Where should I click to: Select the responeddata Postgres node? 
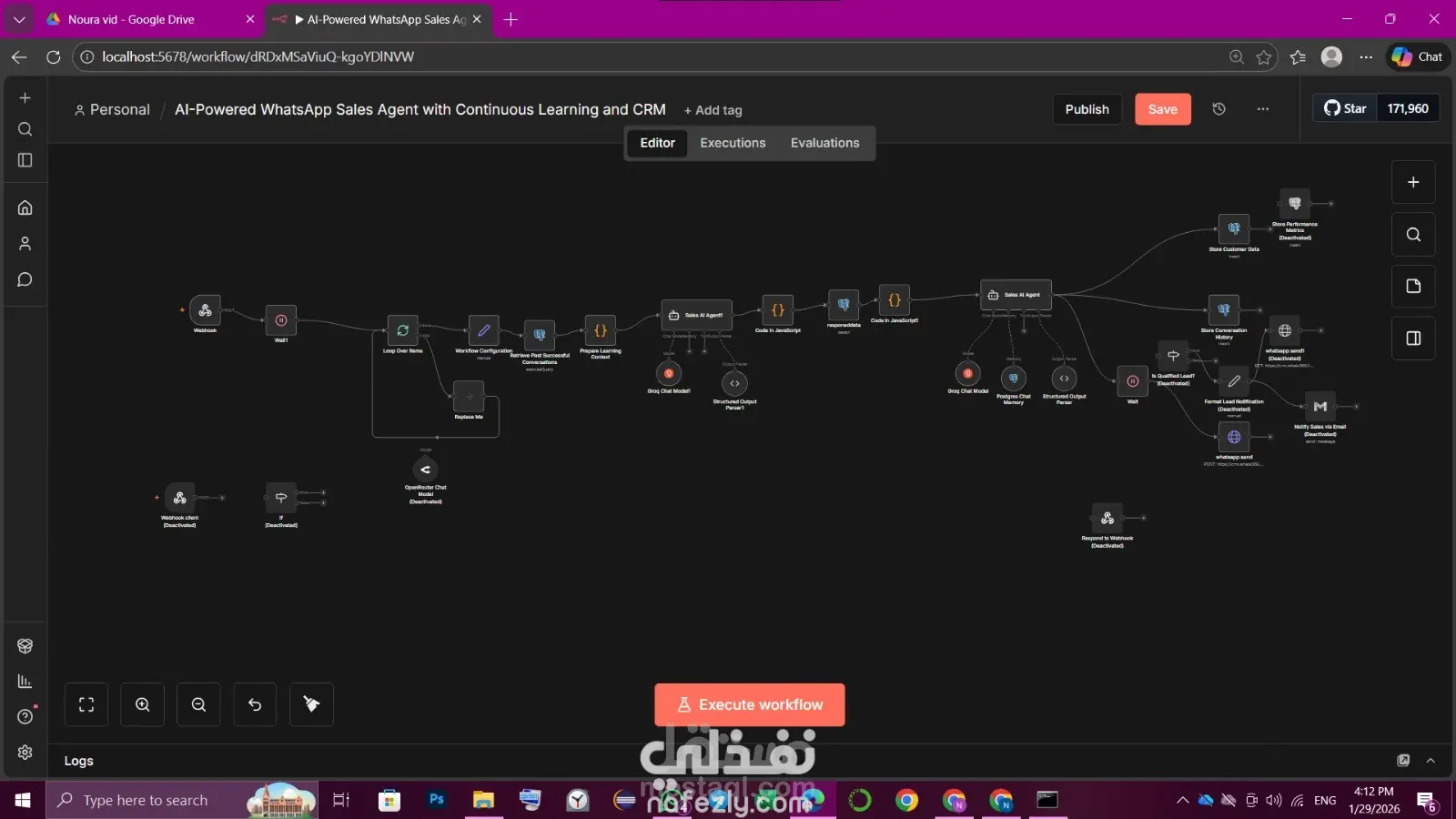[844, 305]
